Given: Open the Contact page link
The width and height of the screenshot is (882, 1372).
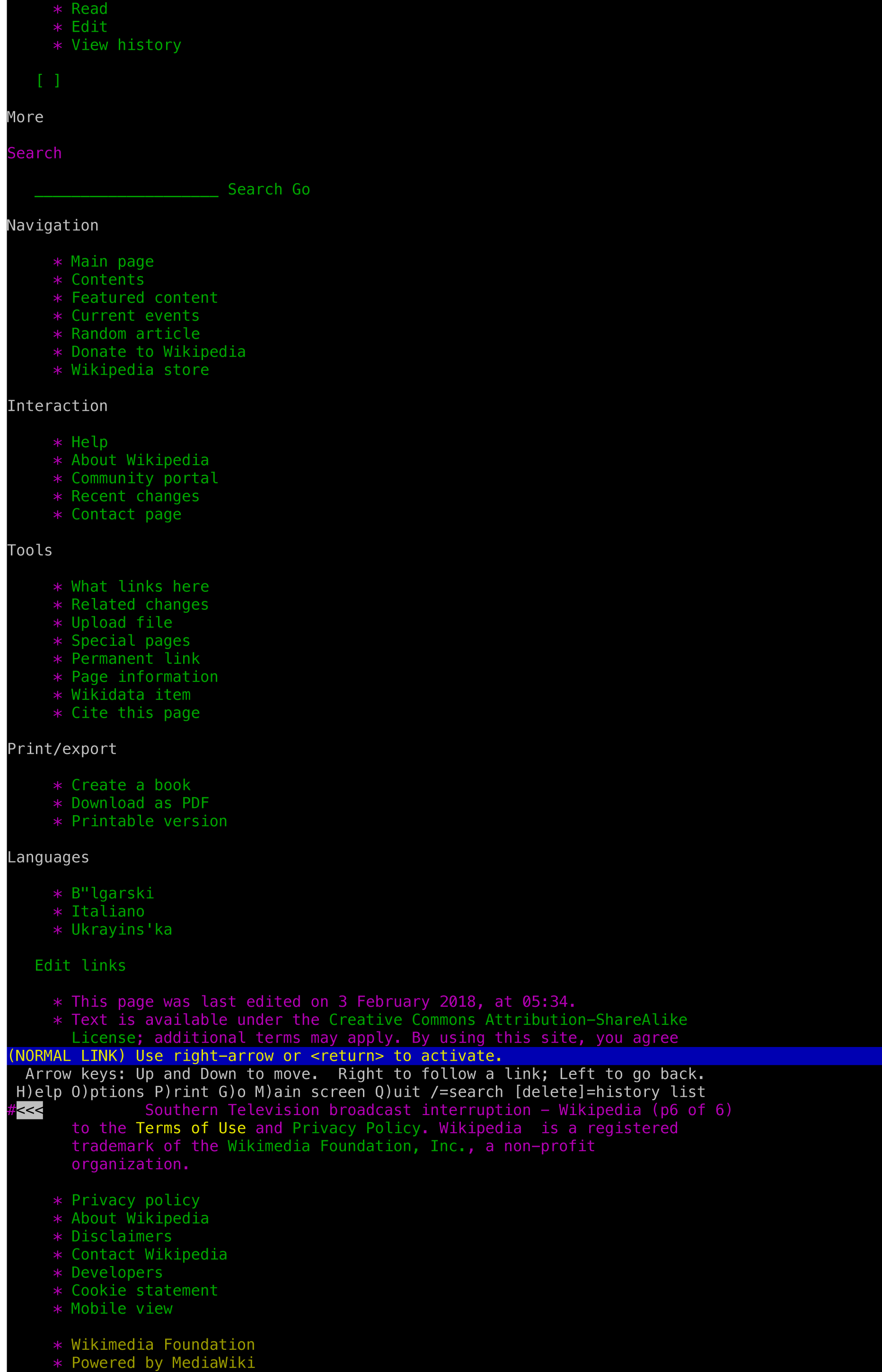Looking at the screenshot, I should click(x=126, y=514).
